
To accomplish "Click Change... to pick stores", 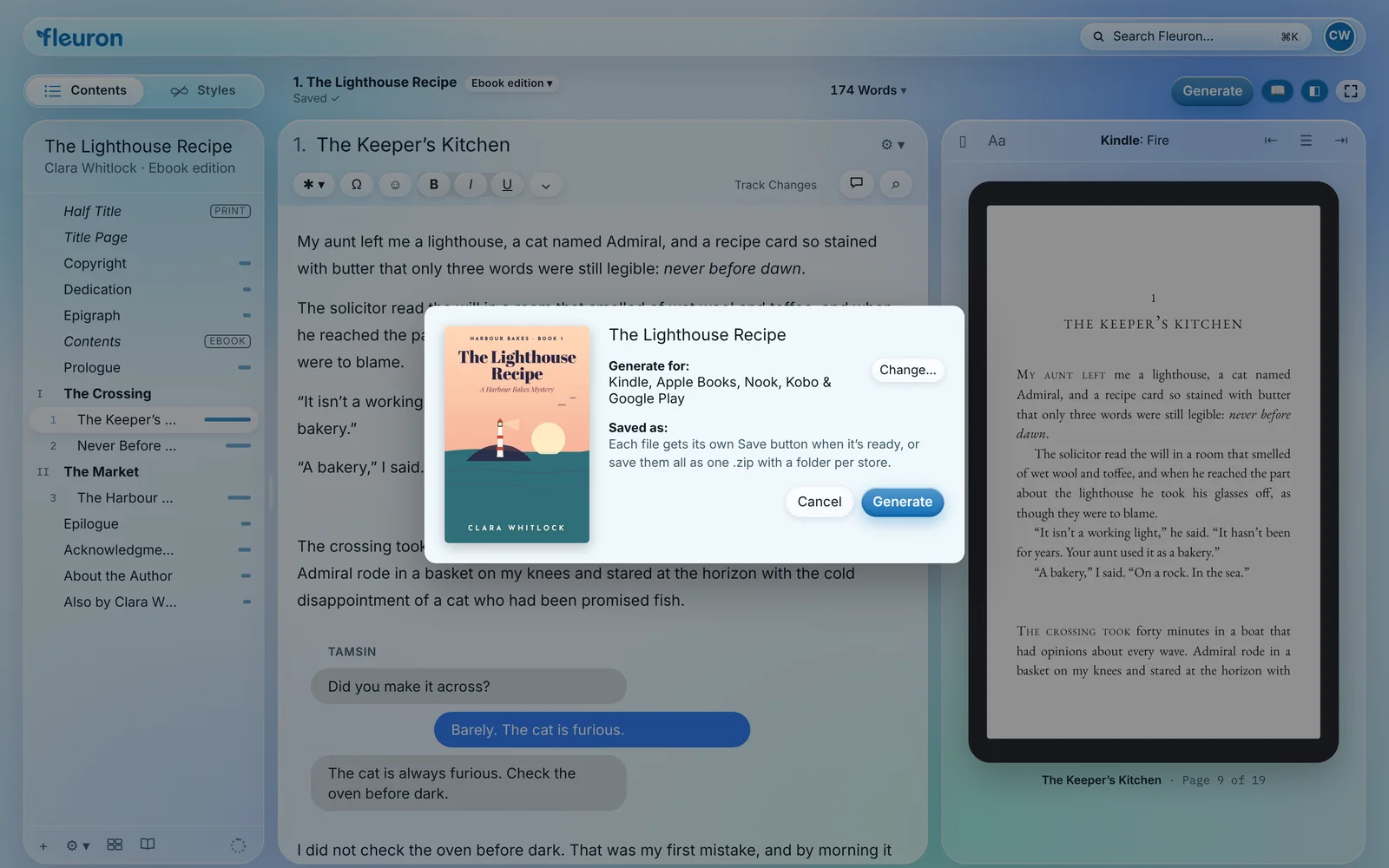I will coord(907,370).
